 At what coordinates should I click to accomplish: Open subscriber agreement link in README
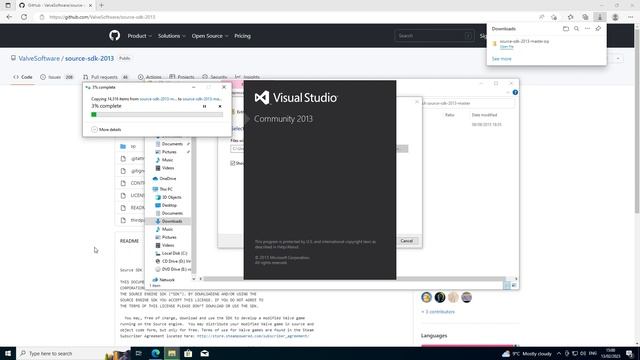253,336
